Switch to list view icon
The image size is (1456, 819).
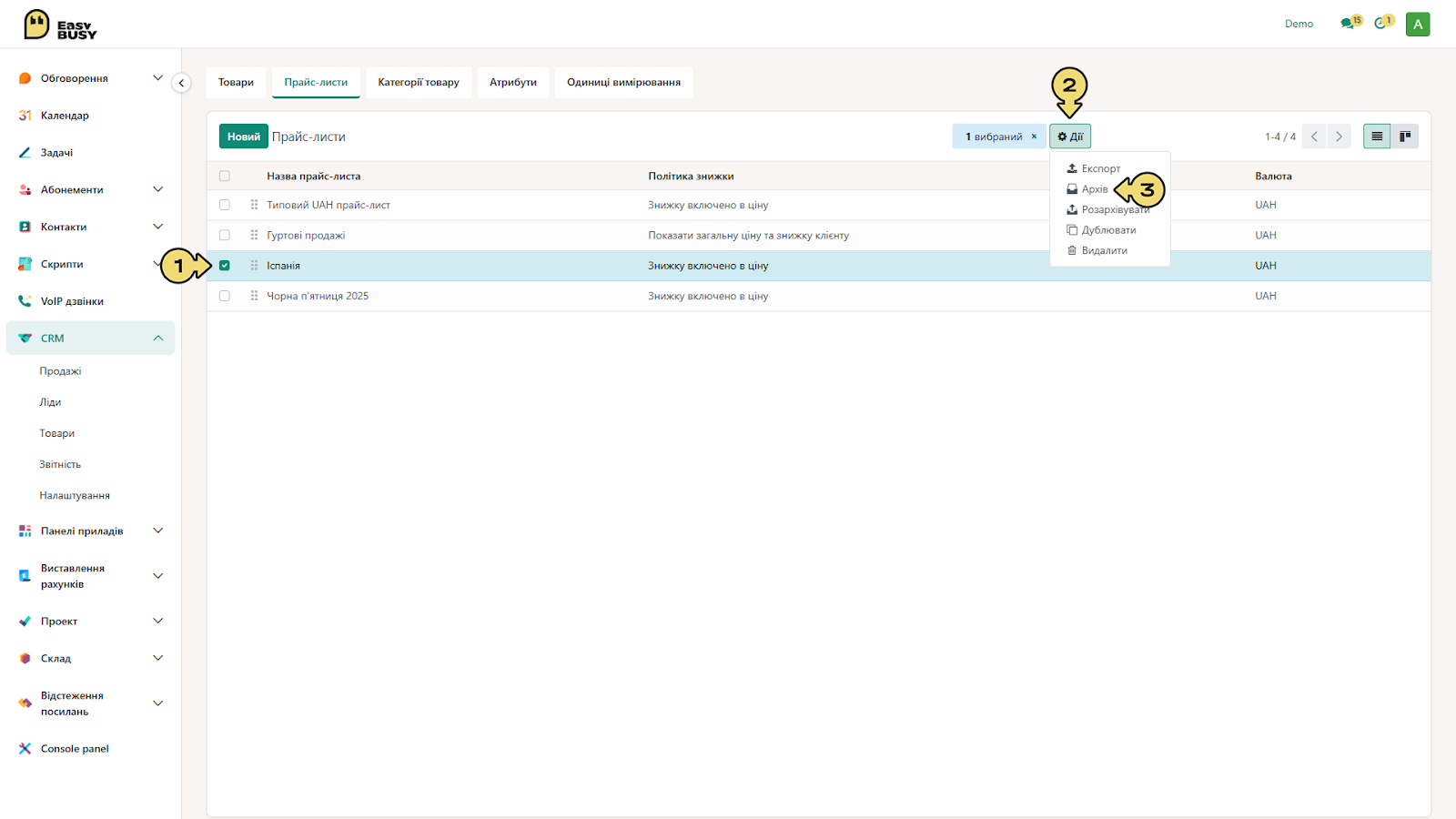pyautogui.click(x=1377, y=136)
